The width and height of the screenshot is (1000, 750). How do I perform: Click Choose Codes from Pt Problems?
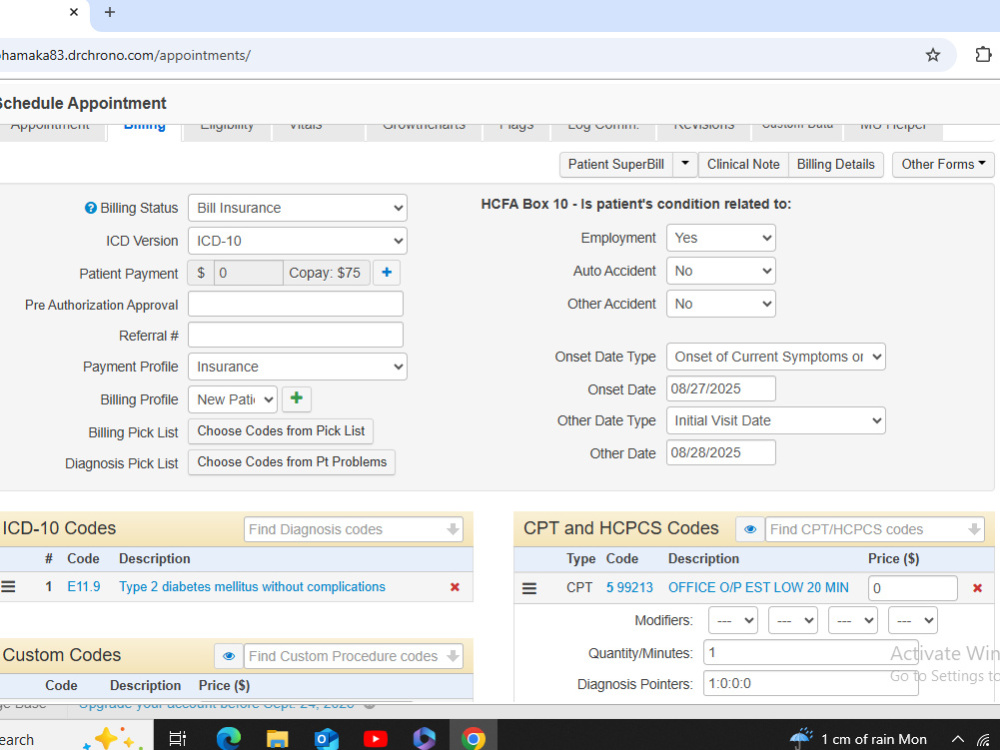[292, 462]
